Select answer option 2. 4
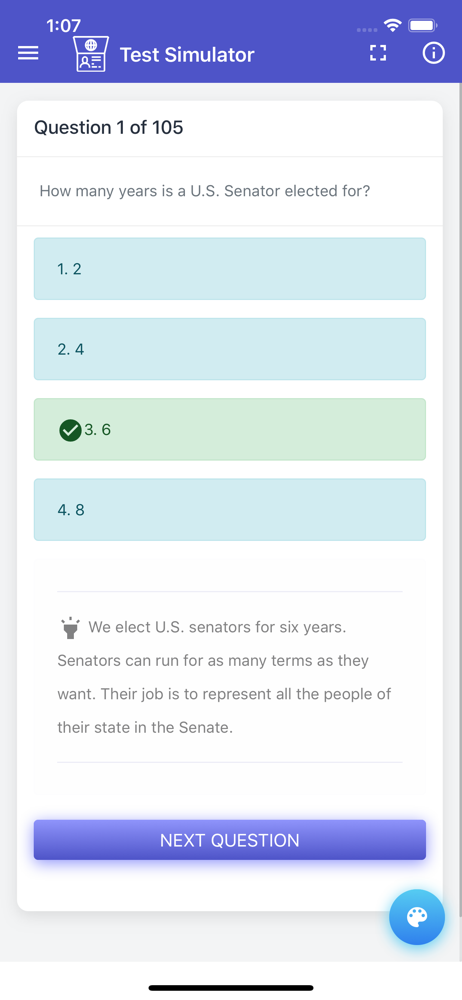 230,349
